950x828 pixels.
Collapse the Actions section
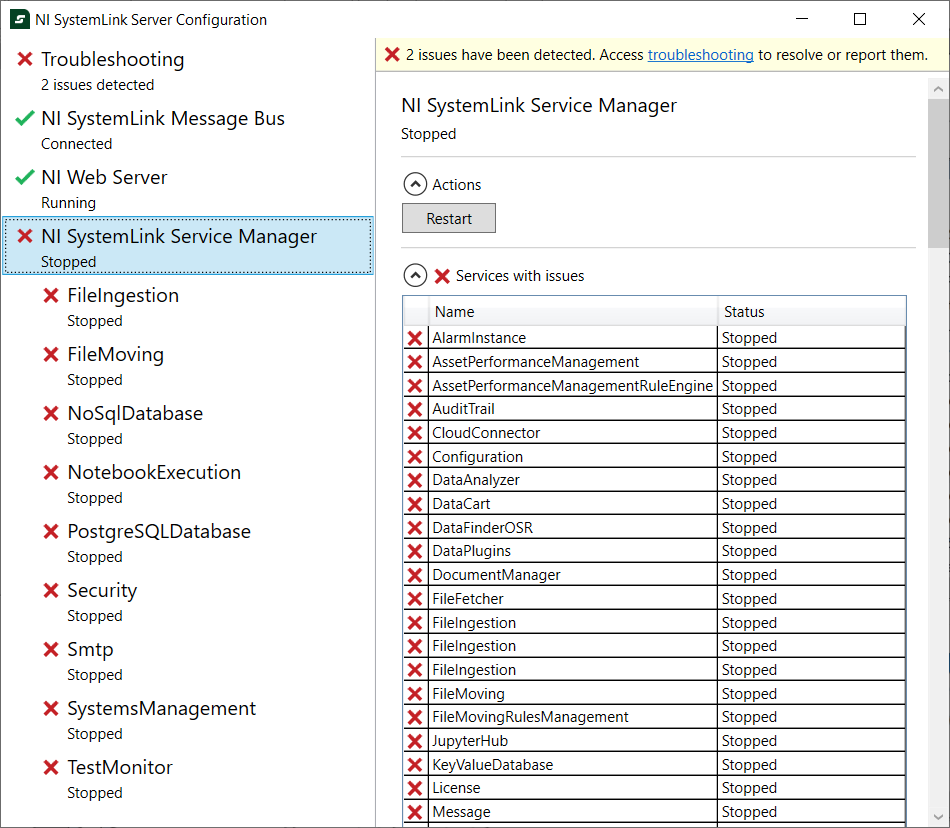coord(415,184)
